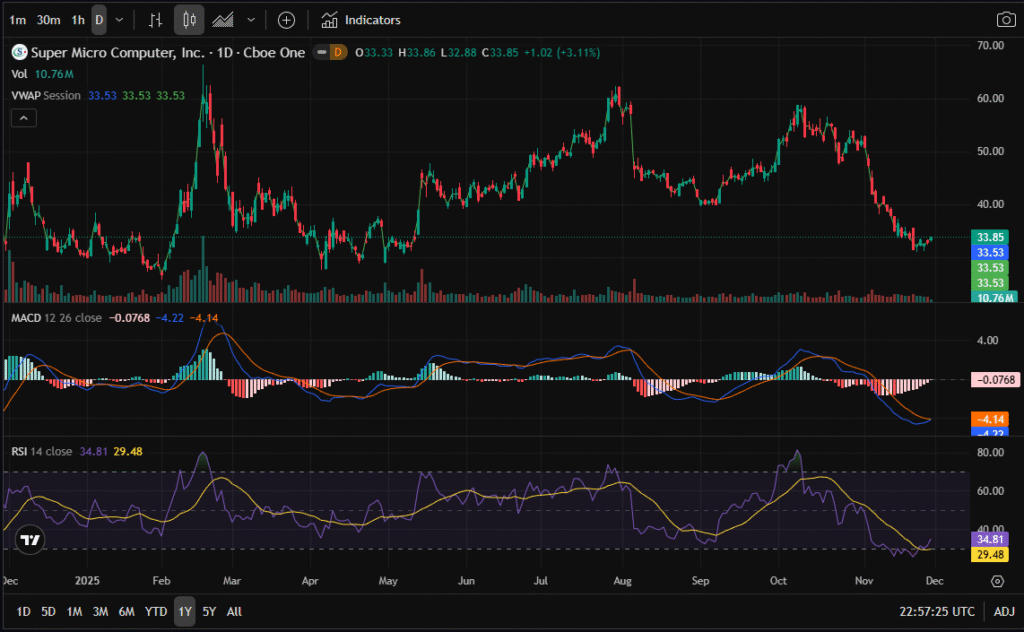Toggle the market status D badge
This screenshot has width=1024, height=632.
point(338,53)
